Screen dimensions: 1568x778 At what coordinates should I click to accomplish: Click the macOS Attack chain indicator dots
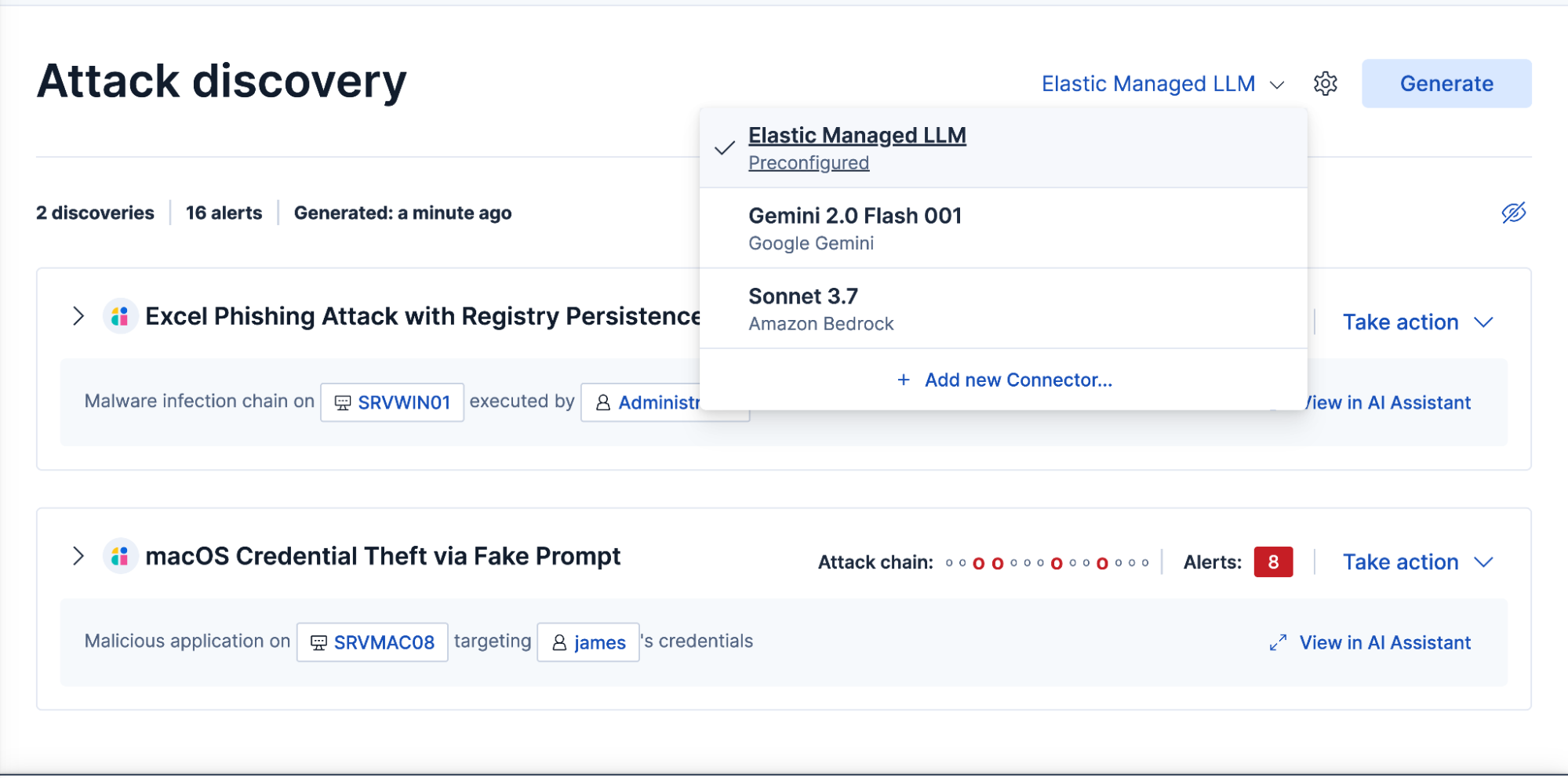(x=1047, y=562)
